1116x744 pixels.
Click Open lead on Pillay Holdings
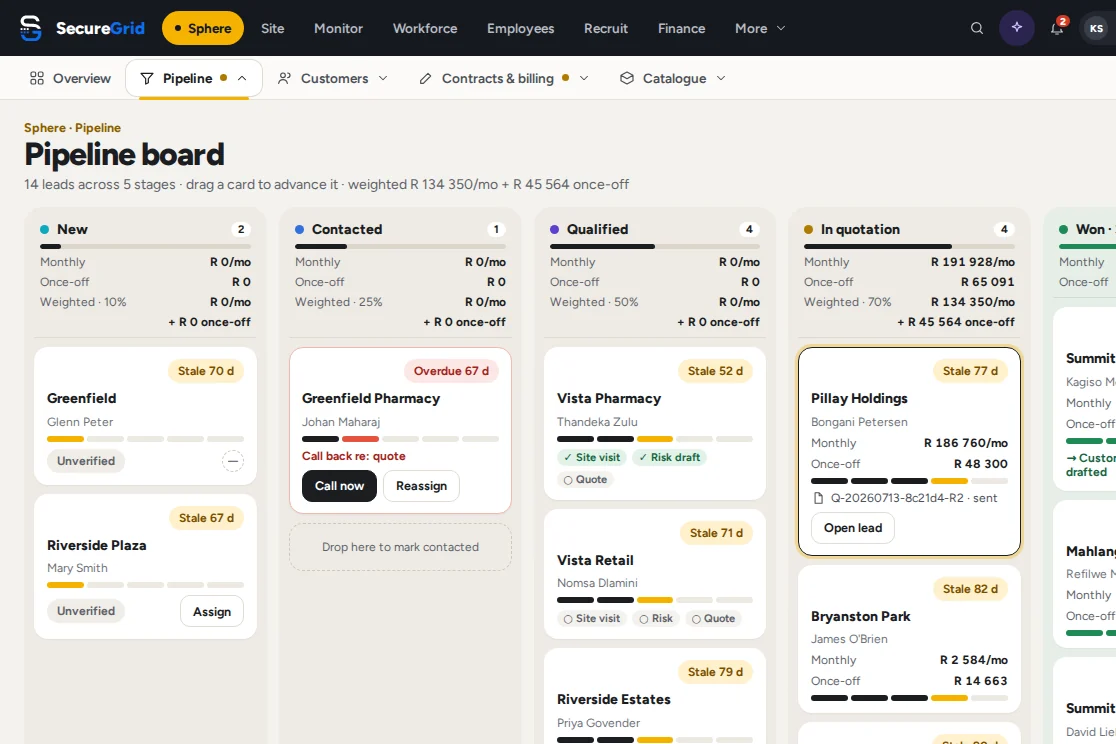click(x=853, y=528)
